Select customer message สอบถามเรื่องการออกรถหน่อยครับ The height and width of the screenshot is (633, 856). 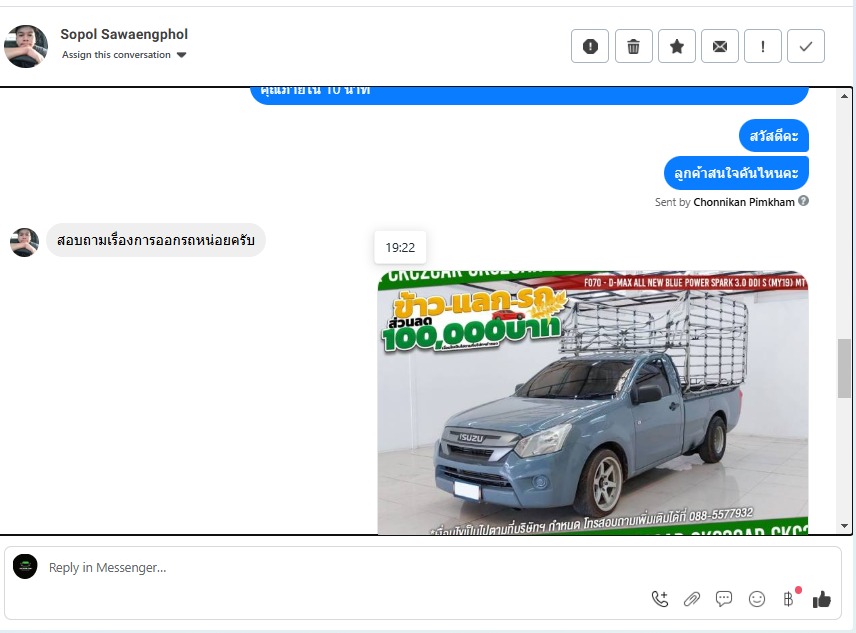[x=156, y=240]
